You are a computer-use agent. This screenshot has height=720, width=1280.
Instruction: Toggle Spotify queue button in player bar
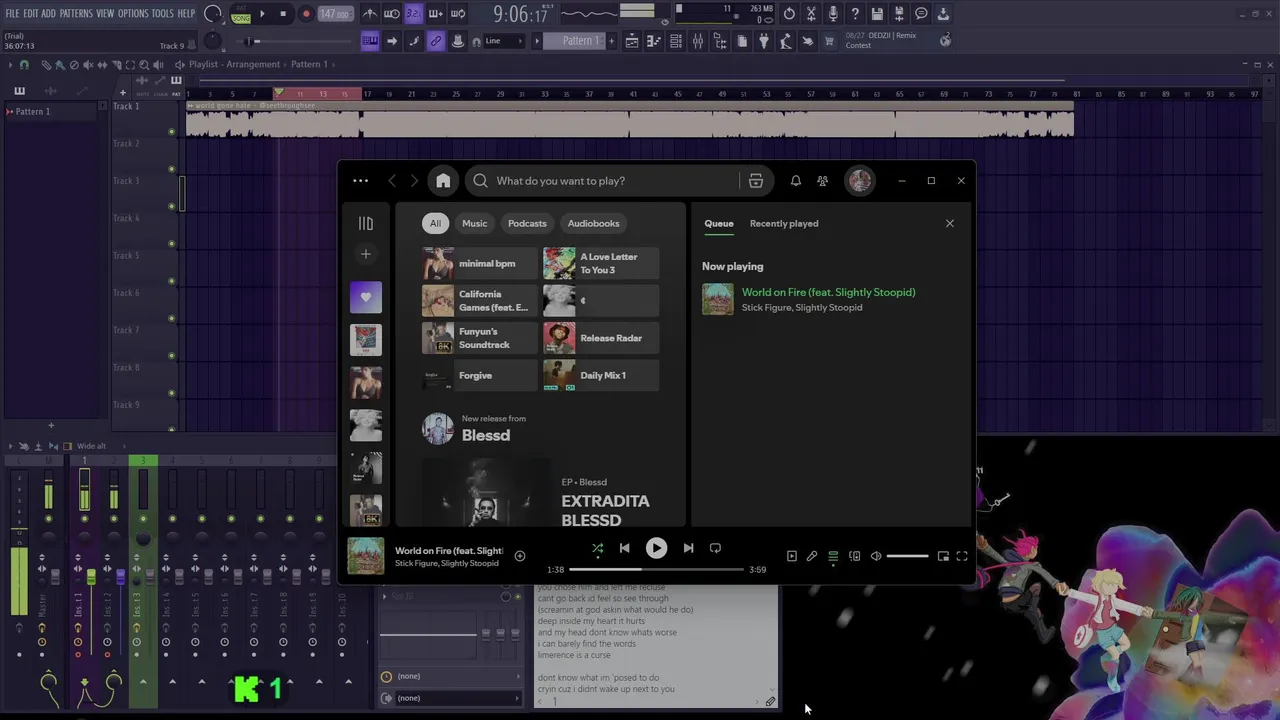[833, 556]
